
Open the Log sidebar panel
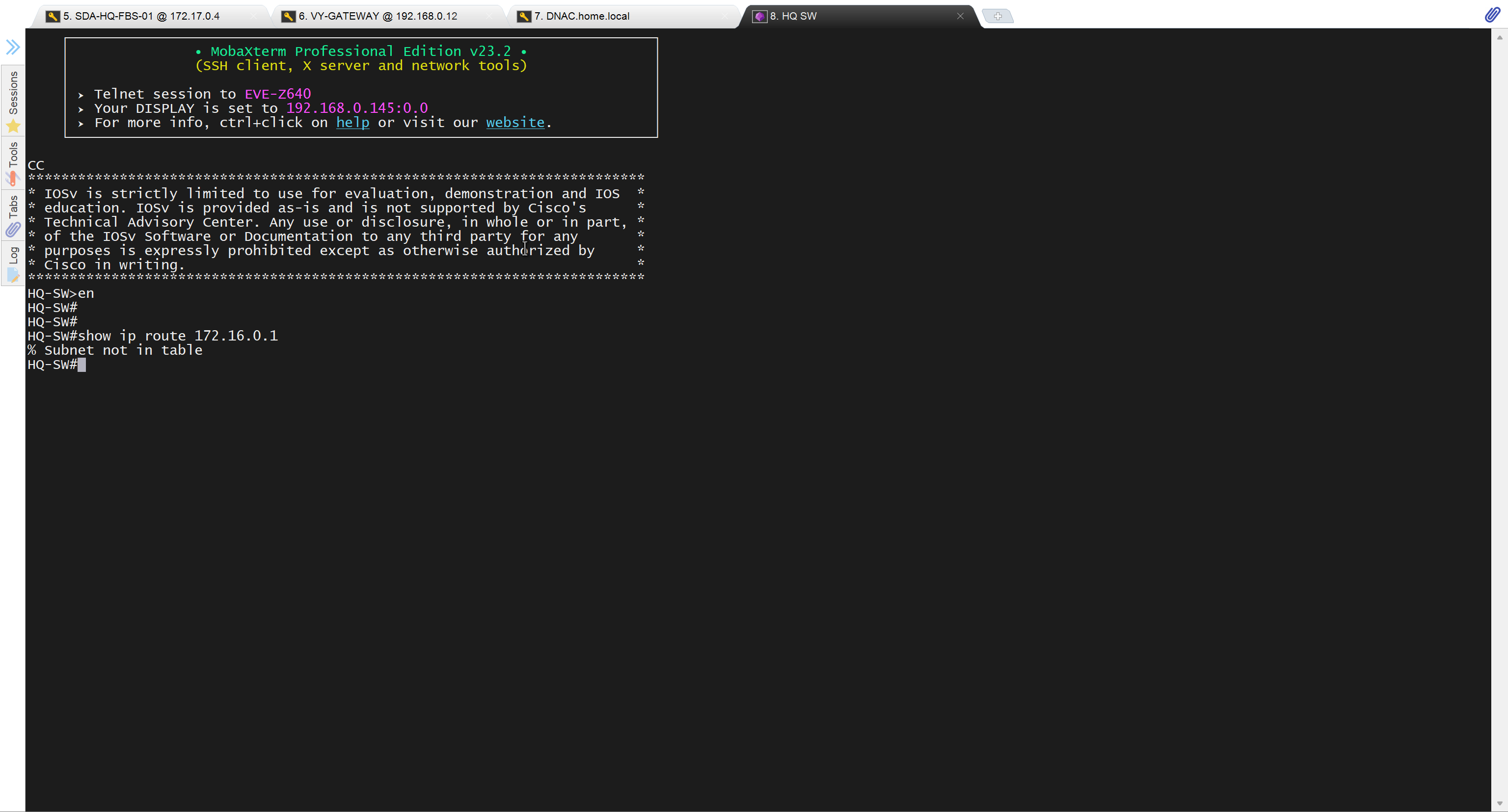(13, 263)
